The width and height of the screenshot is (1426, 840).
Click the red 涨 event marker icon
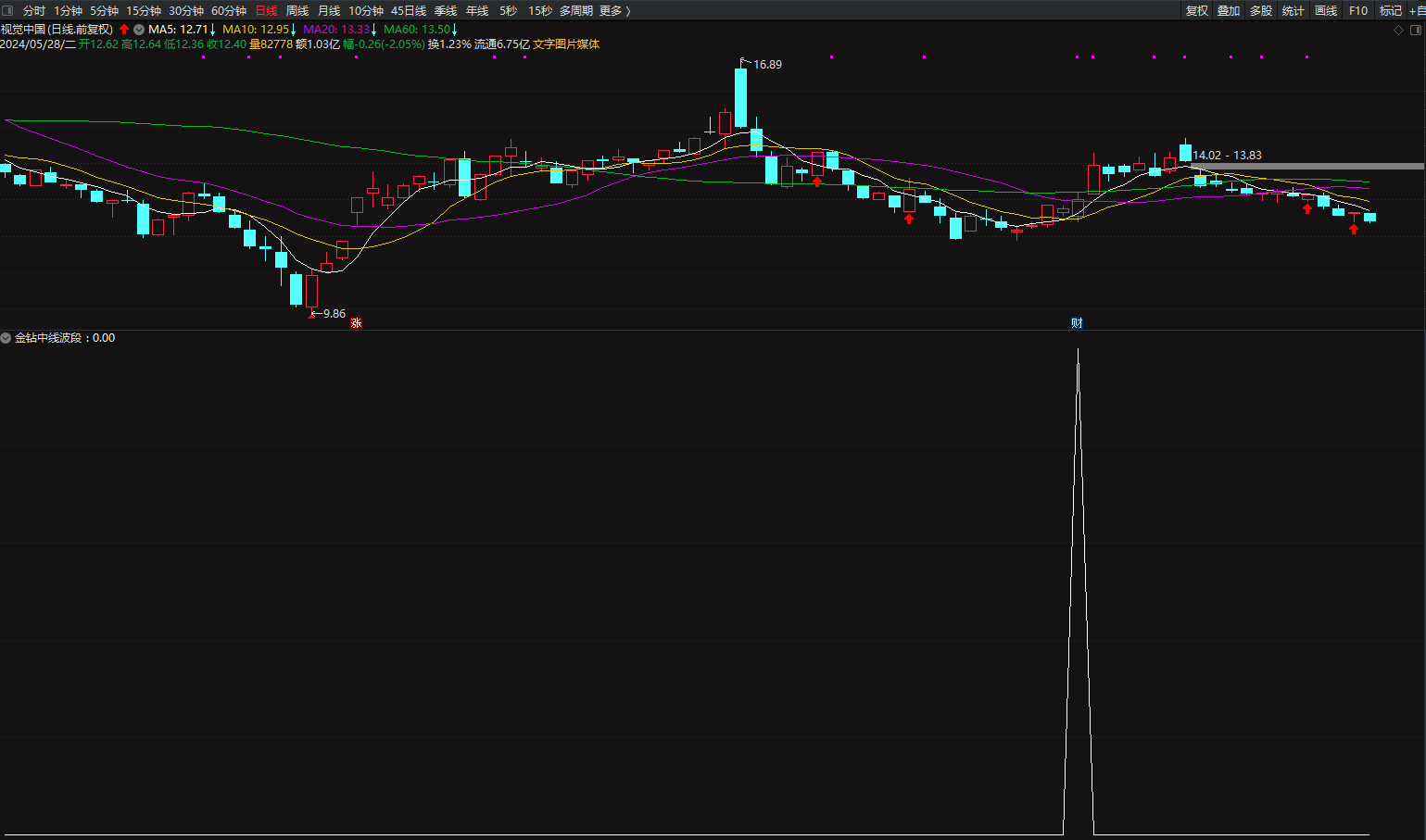(356, 322)
